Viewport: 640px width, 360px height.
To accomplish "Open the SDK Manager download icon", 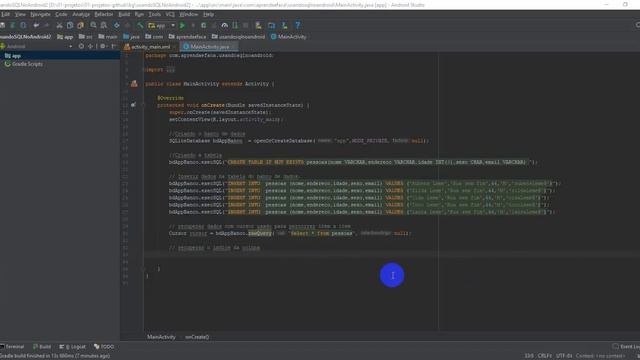I will pos(284,25).
